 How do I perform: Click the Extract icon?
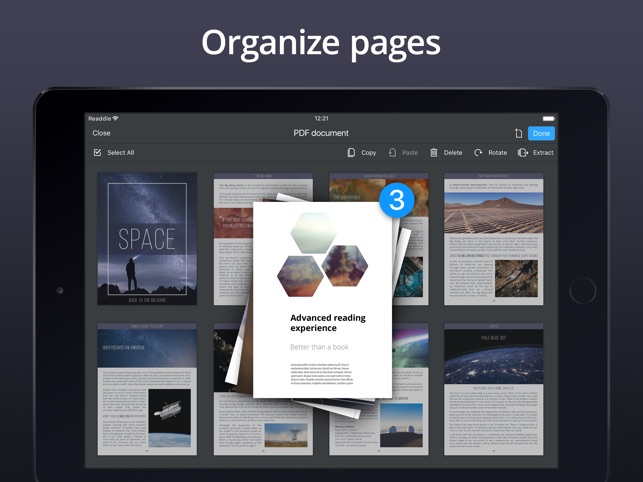pos(522,153)
